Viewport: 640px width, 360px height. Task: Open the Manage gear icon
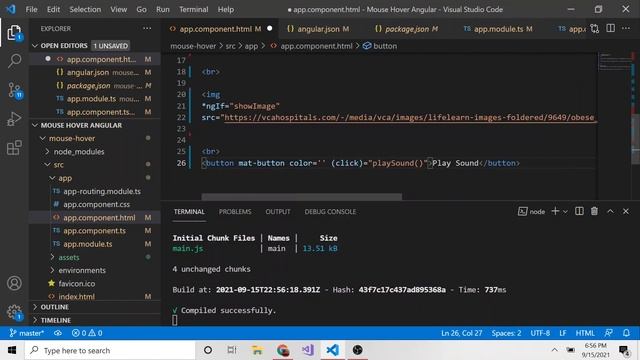coord(14,312)
